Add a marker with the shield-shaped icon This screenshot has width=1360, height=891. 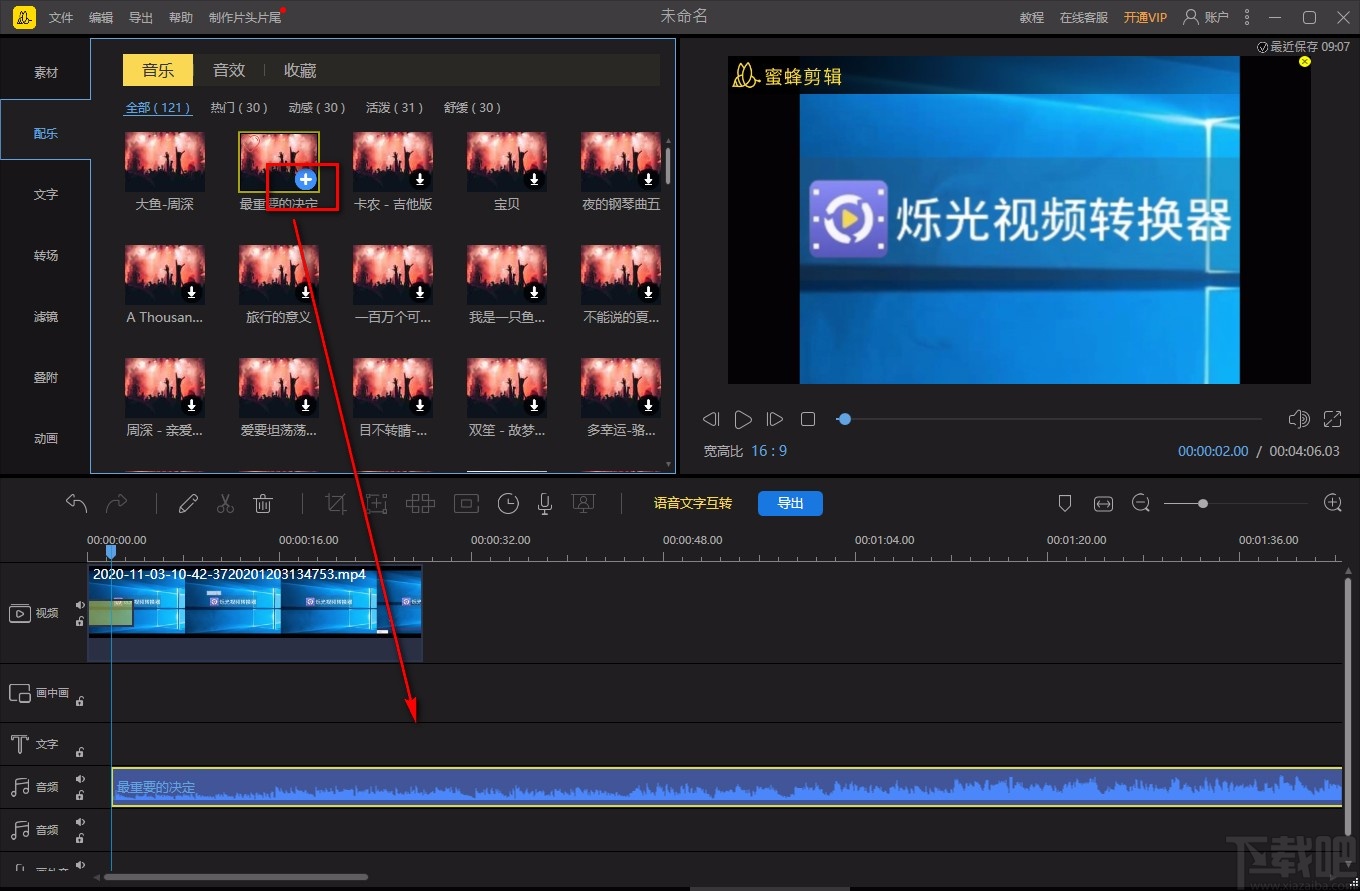point(1065,503)
